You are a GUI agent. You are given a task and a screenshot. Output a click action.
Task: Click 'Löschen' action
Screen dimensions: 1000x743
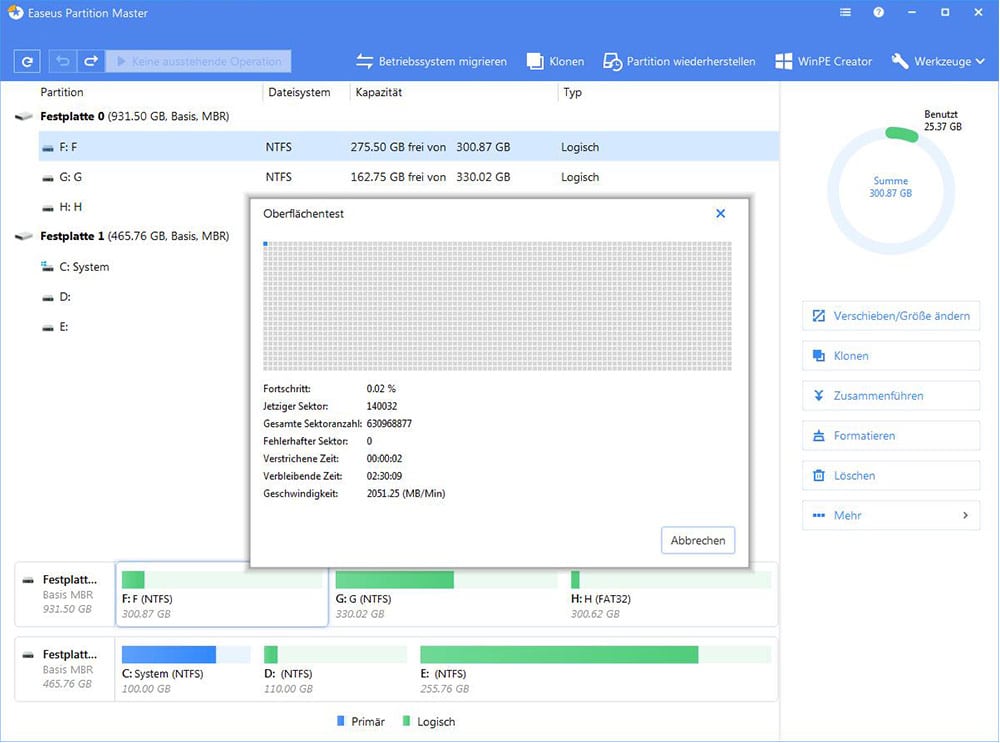tap(891, 475)
